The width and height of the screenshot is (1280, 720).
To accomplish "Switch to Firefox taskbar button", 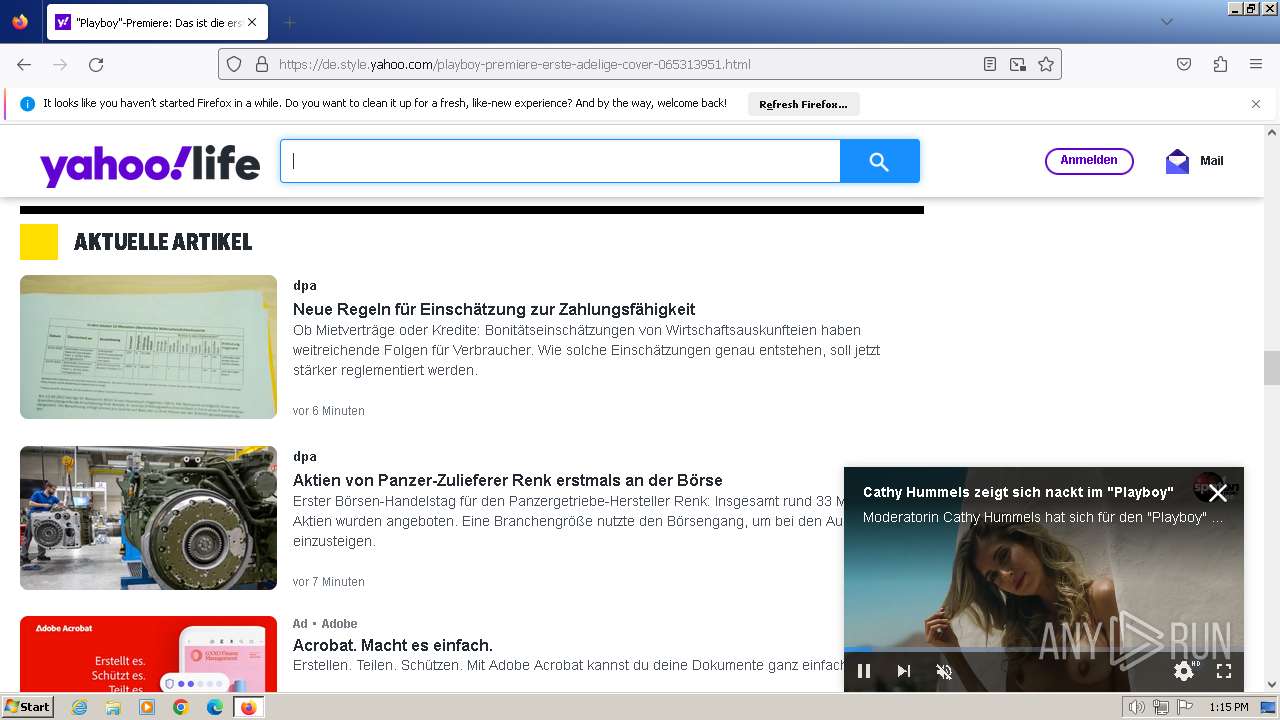I will [x=248, y=707].
